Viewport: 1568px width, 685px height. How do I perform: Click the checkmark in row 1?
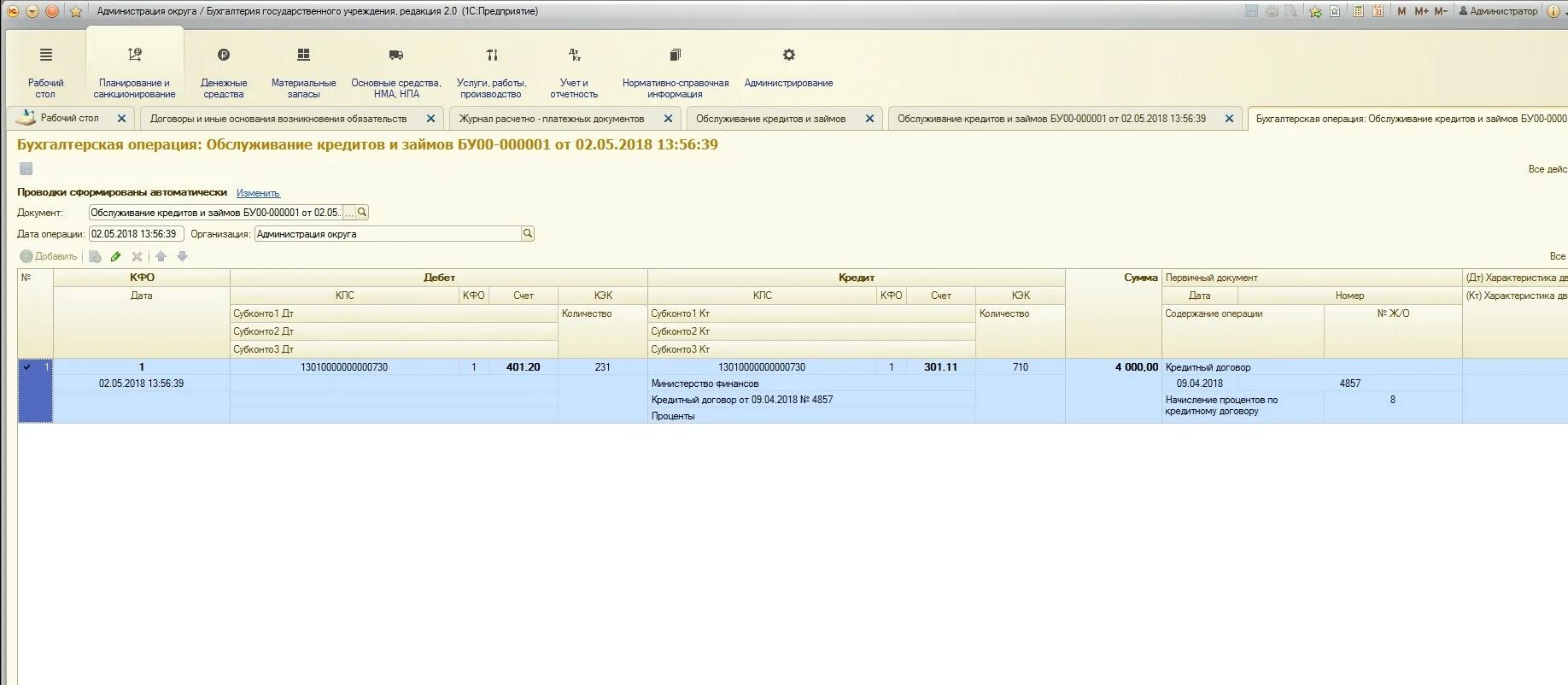point(26,367)
